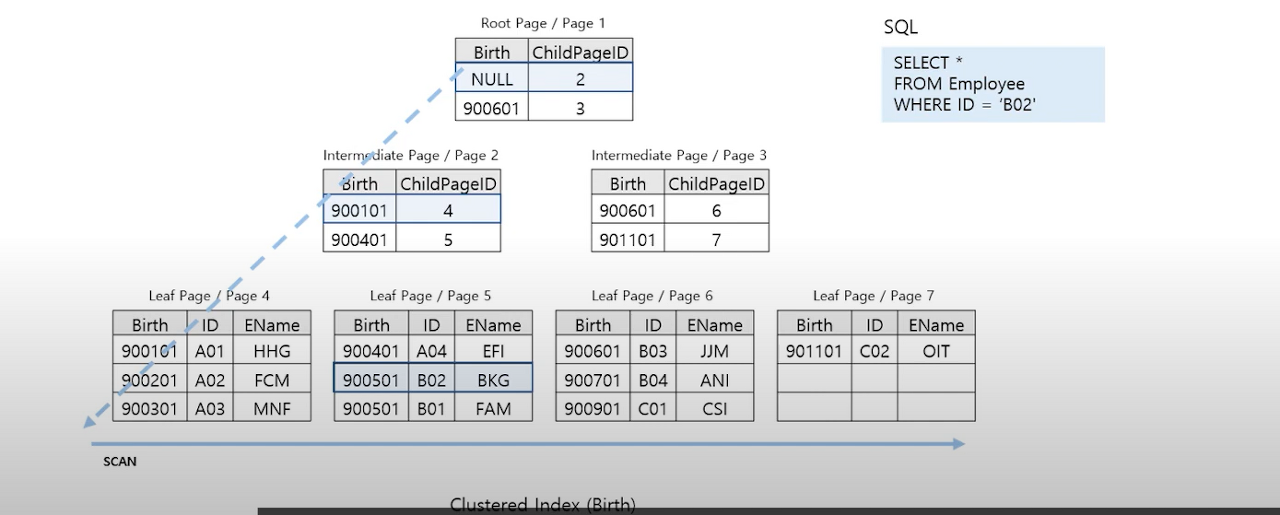Click the "Leaf Page / Page 7" title

coord(873,295)
